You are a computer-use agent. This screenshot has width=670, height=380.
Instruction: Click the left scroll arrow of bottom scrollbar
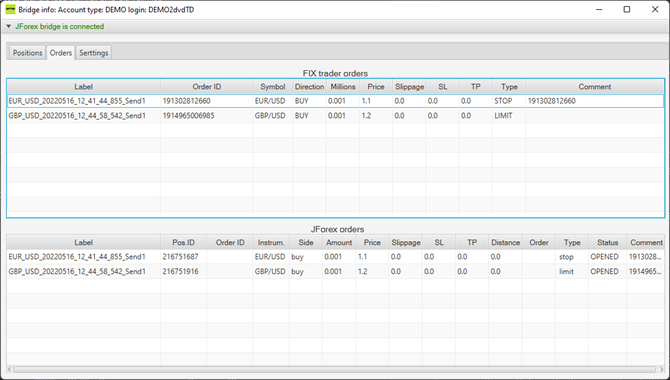(x=9, y=369)
